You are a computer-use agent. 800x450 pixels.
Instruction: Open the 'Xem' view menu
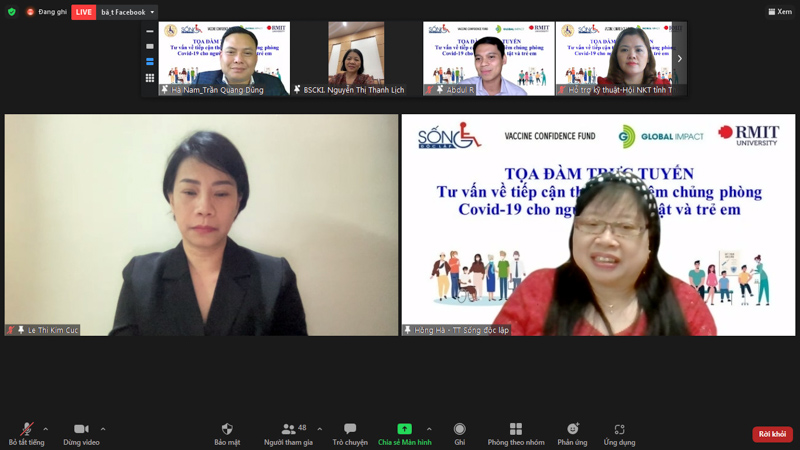[780, 11]
